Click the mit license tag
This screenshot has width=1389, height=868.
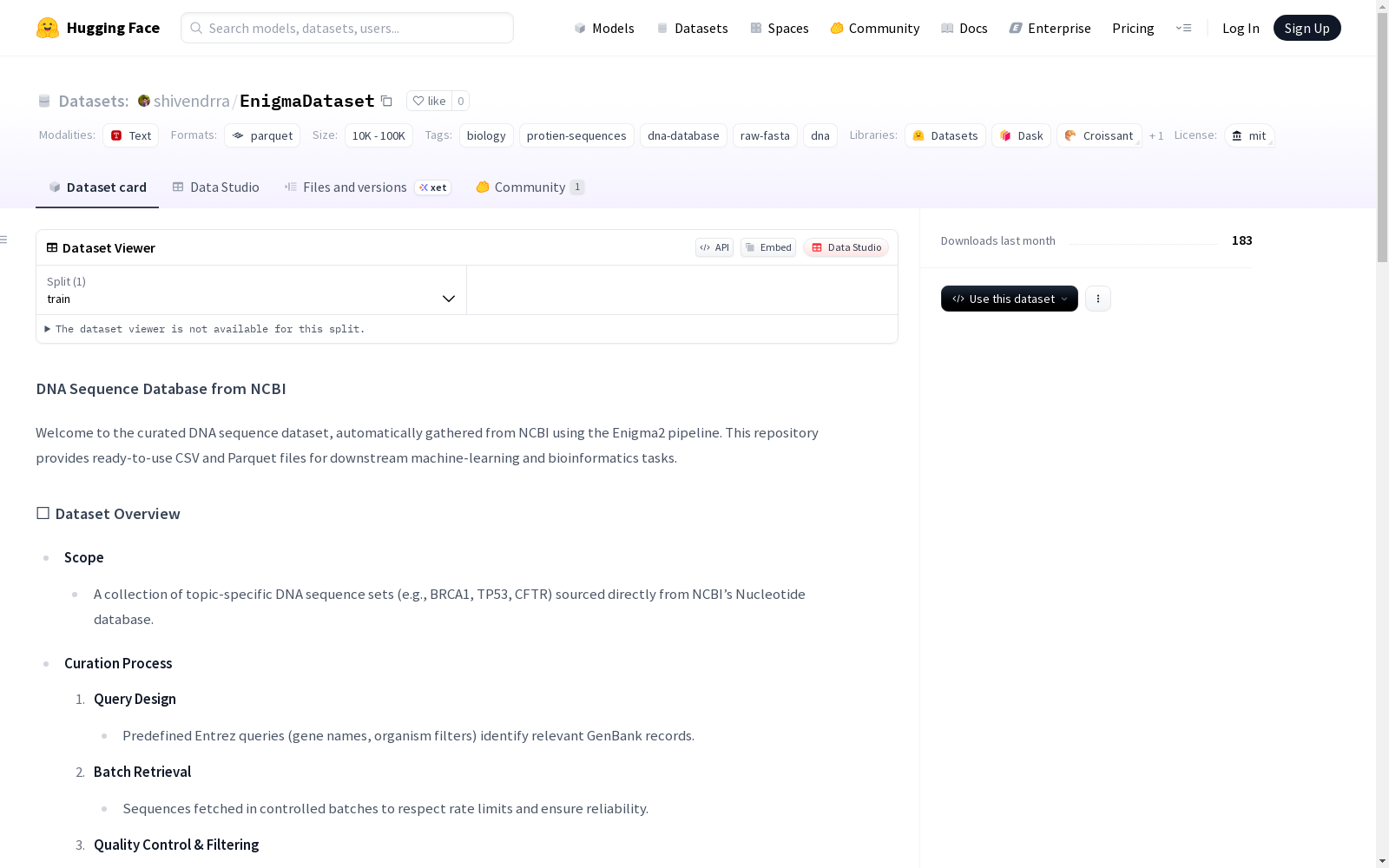pyautogui.click(x=1249, y=135)
